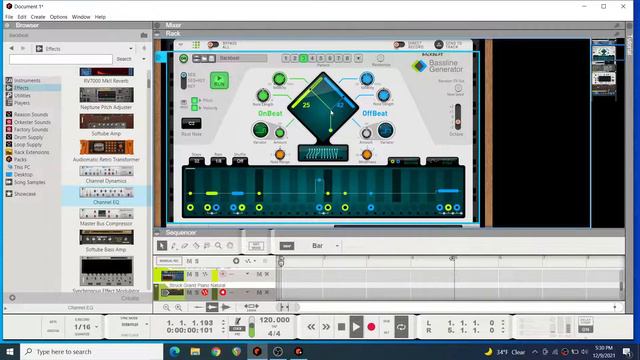This screenshot has height=360, width=640.
Task: Collapse the Mixer panel
Action: pyautogui.click(x=157, y=25)
